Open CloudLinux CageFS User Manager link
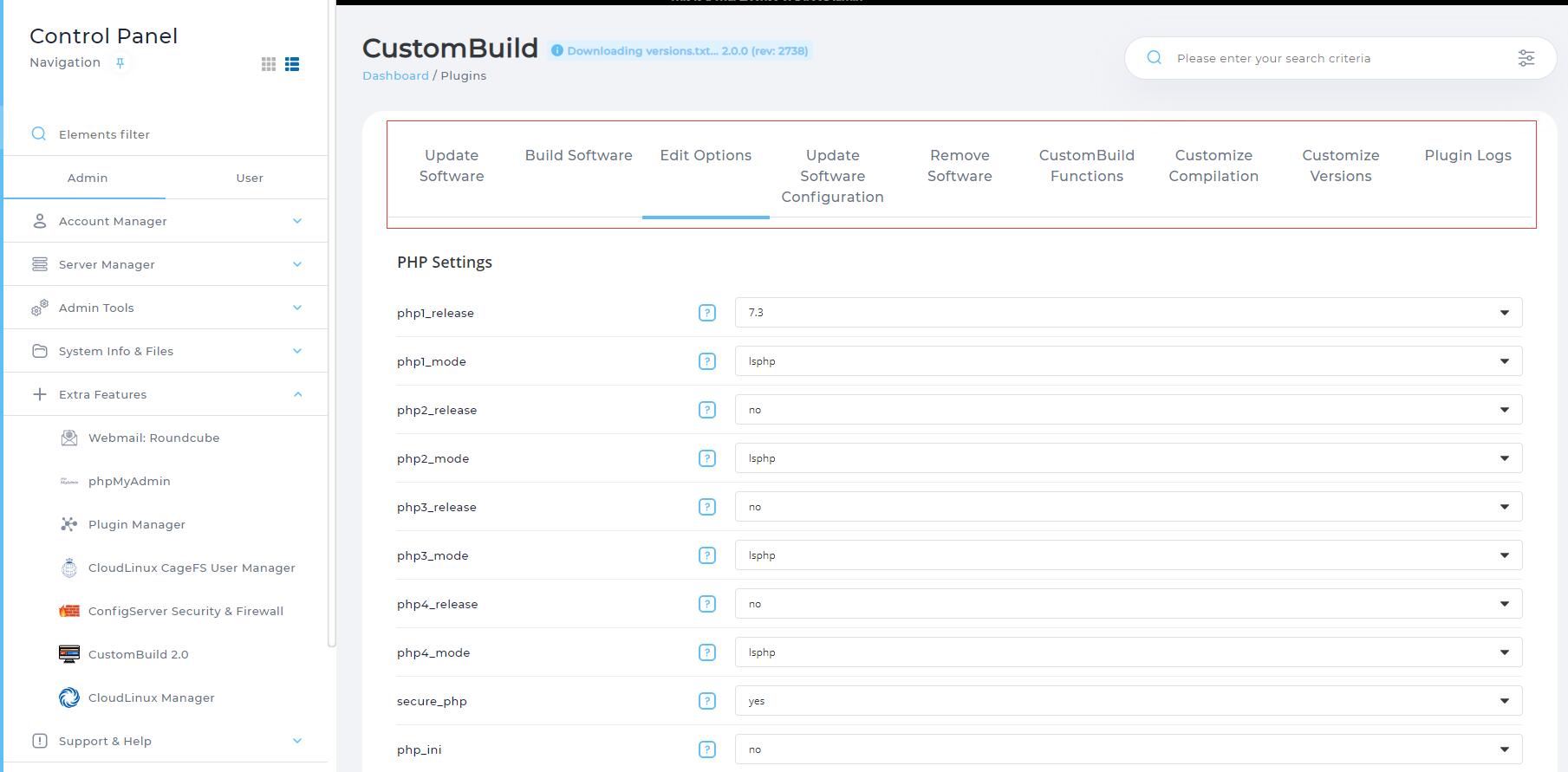The height and width of the screenshot is (772, 1568). (x=192, y=568)
